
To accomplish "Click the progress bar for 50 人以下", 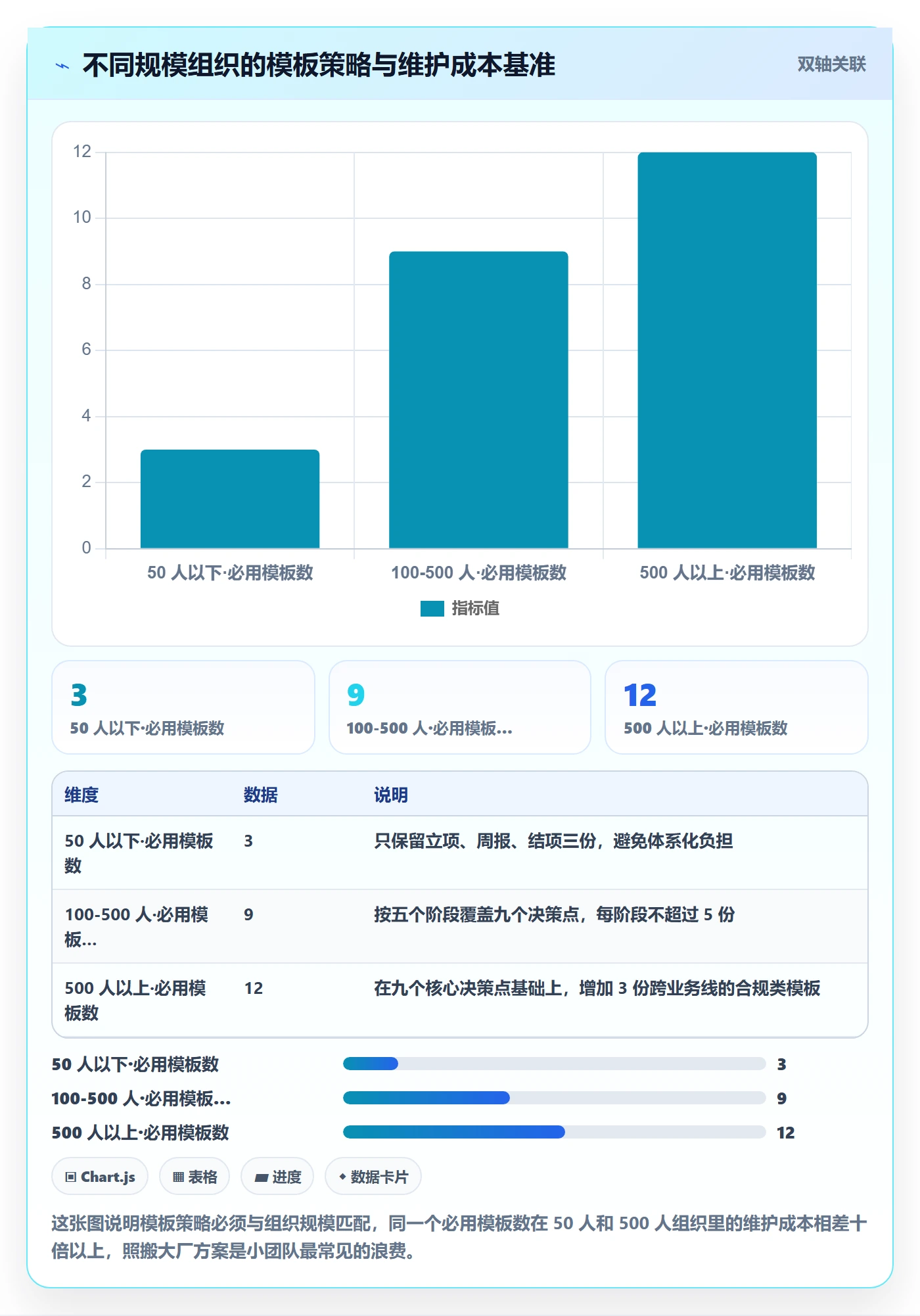I will pyautogui.click(x=554, y=1064).
